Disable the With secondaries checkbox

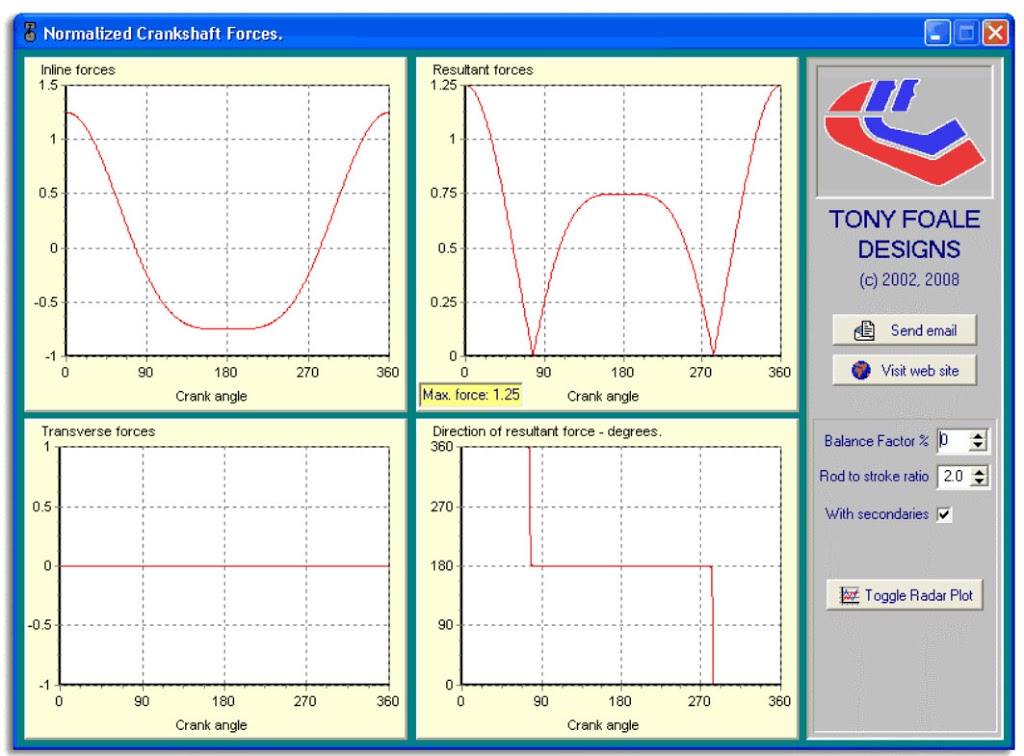point(944,514)
